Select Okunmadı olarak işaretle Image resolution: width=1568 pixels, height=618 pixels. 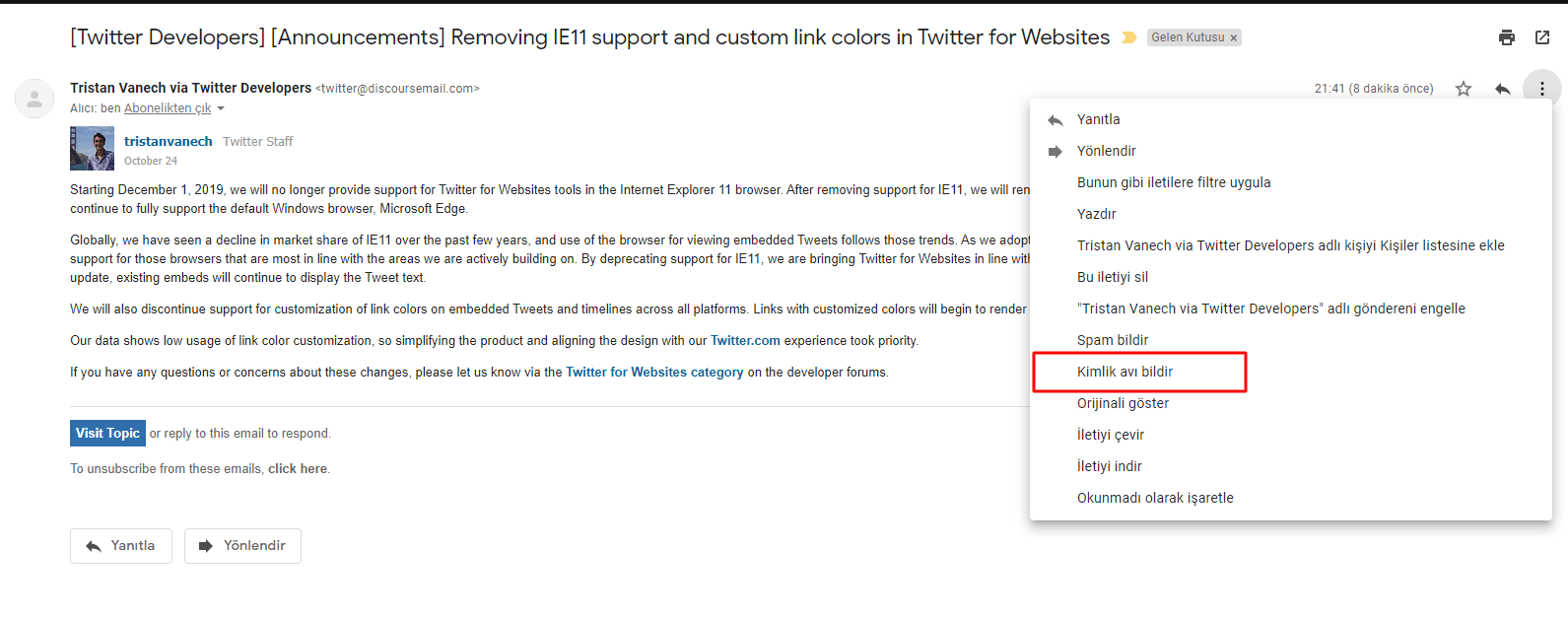point(1291,498)
